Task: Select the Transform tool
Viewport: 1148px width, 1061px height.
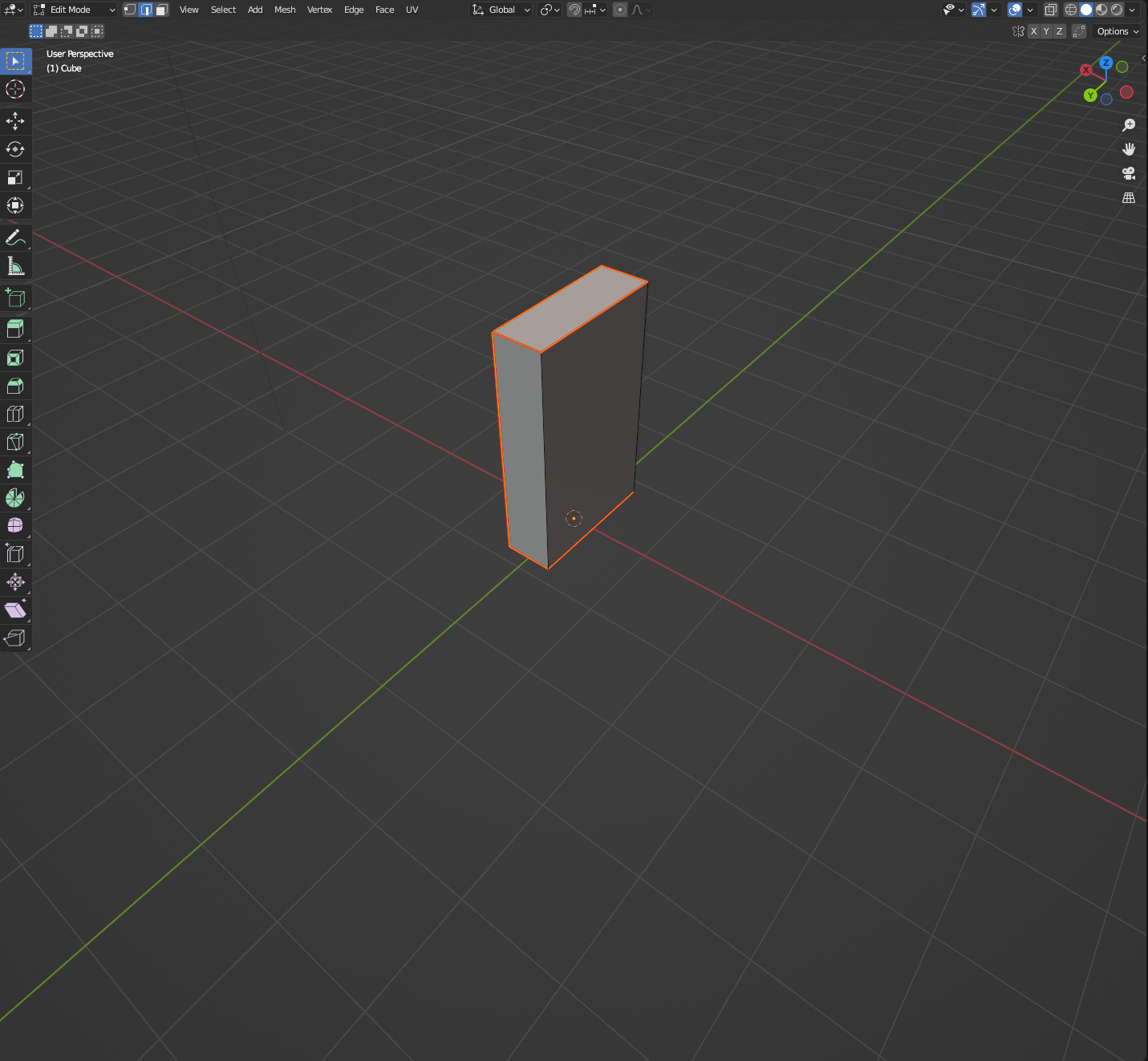Action: click(x=15, y=205)
